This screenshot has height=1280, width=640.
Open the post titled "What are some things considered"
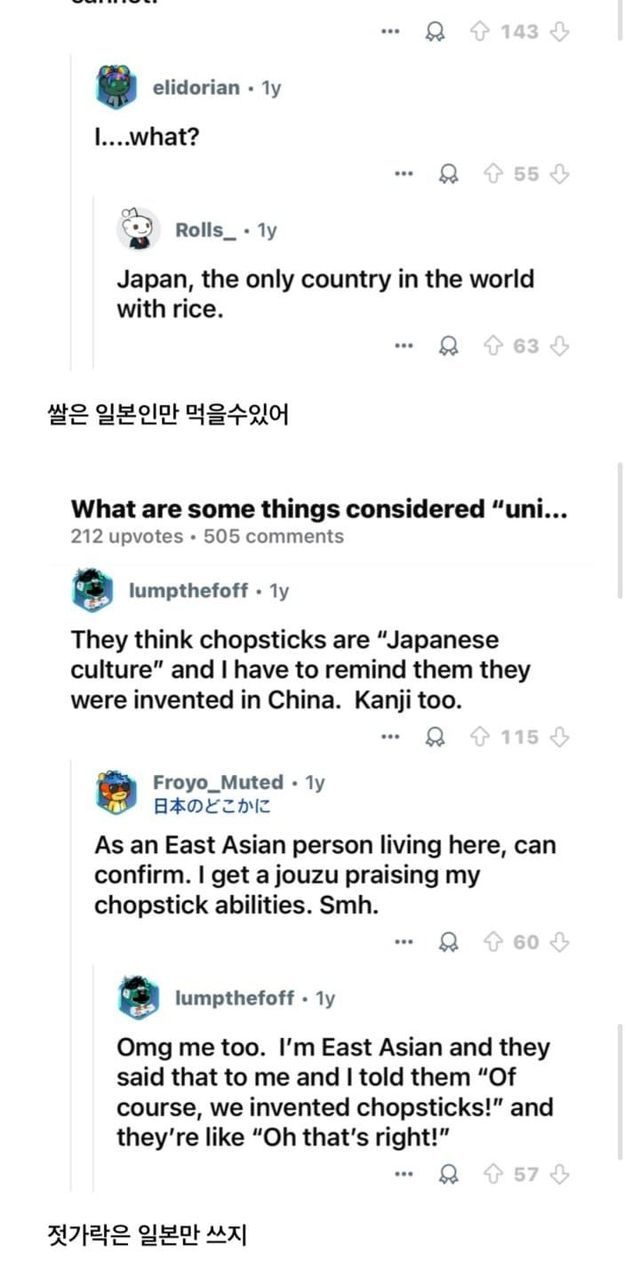[320, 509]
